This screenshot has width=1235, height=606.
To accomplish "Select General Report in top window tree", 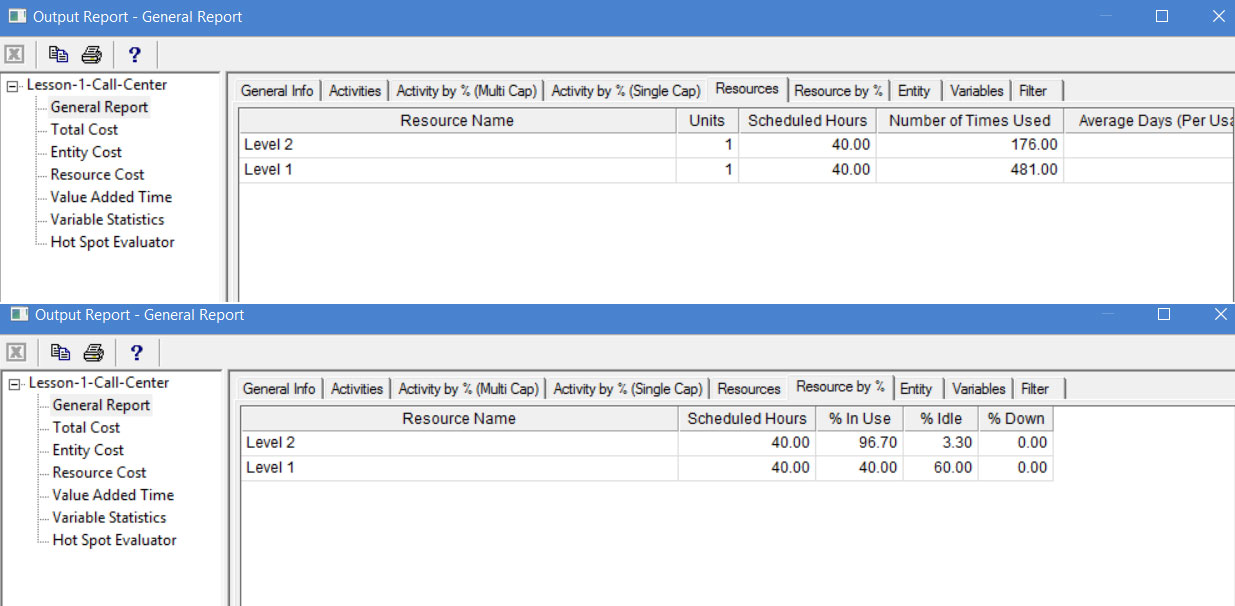I will [99, 107].
